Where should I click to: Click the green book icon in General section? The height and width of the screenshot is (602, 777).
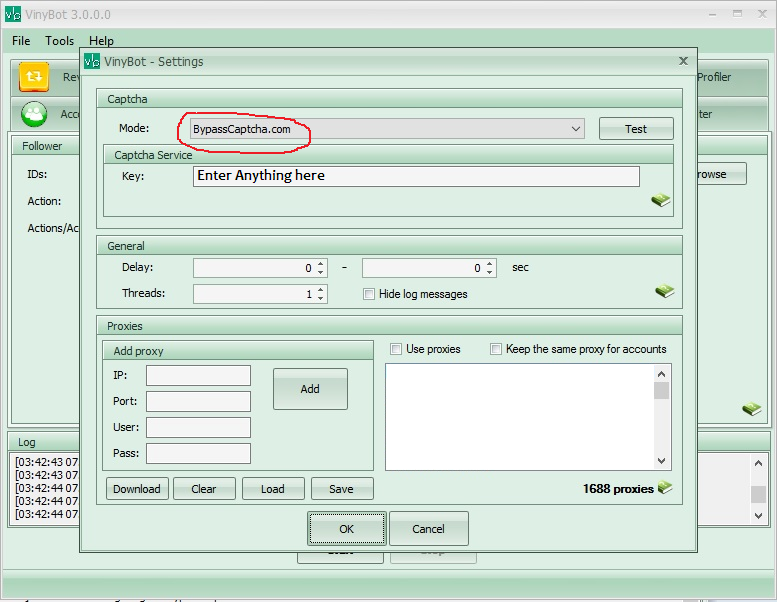(x=665, y=291)
